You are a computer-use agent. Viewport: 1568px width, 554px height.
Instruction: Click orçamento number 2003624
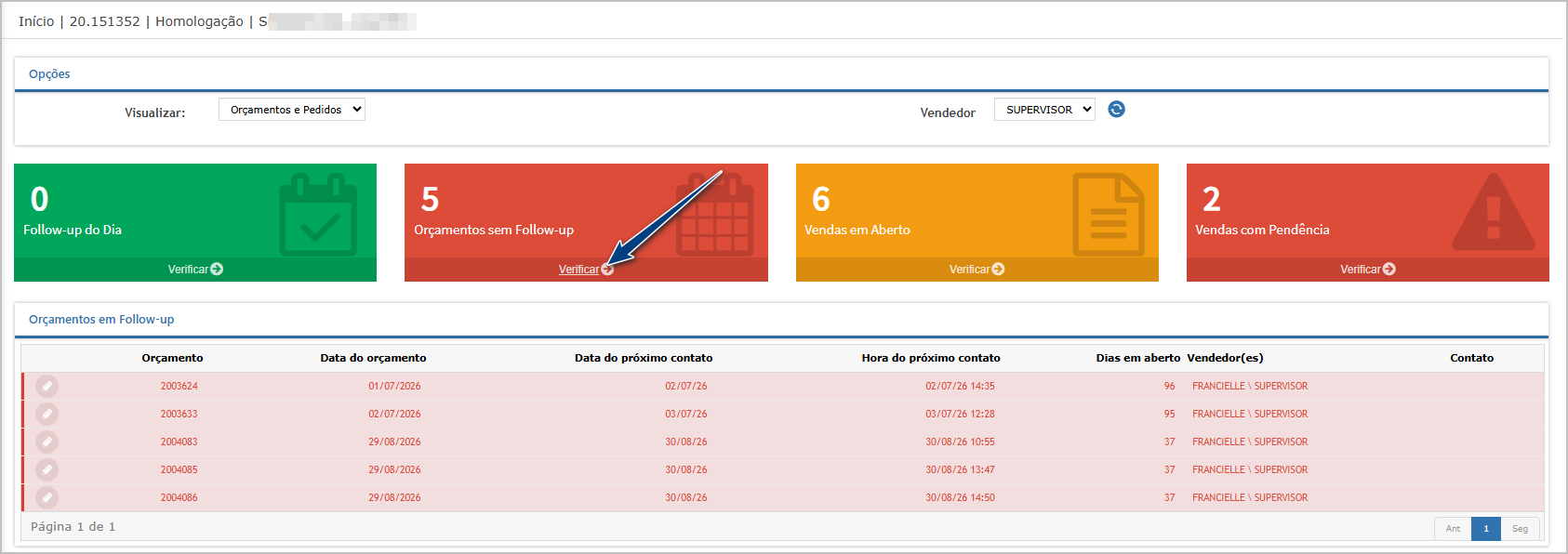tap(179, 386)
